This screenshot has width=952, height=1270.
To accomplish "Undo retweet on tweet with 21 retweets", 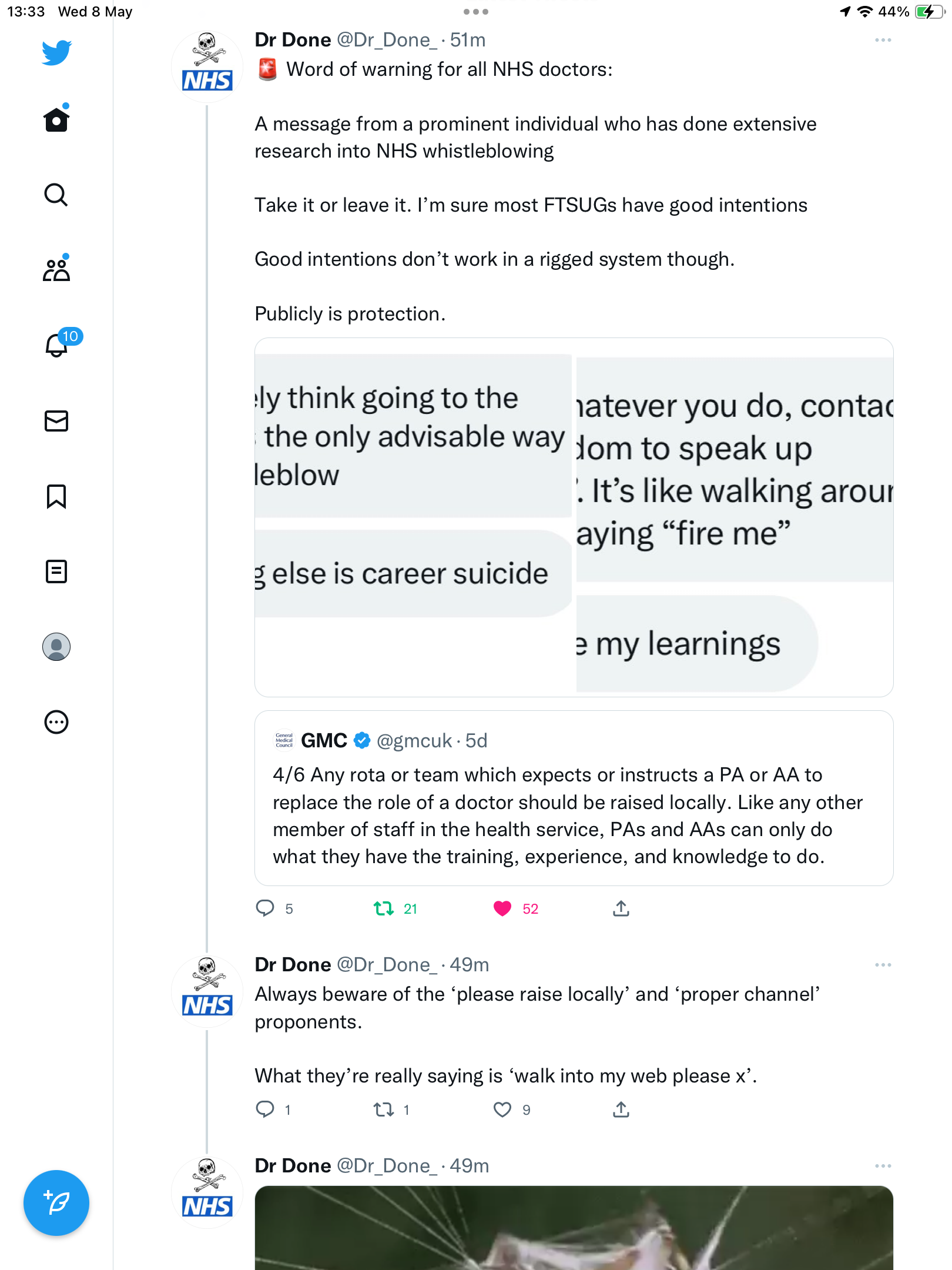I will tap(384, 909).
